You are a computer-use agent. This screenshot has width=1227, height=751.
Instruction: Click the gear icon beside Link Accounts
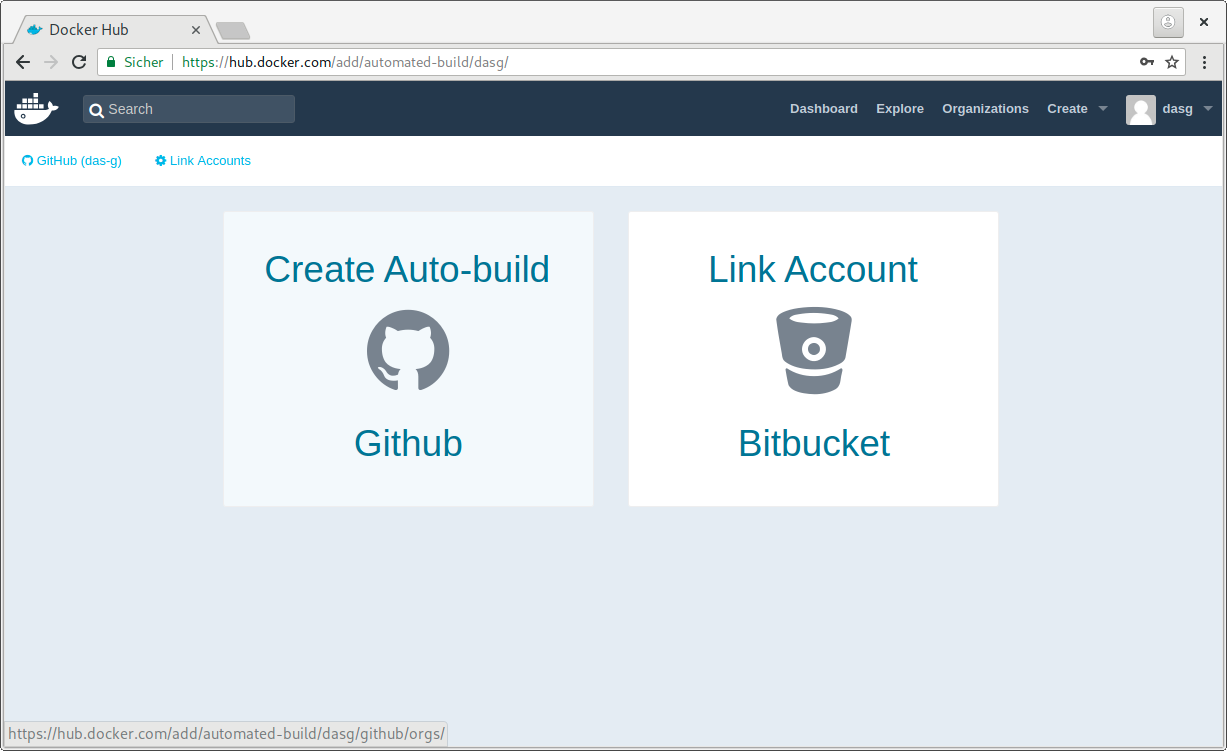point(161,160)
